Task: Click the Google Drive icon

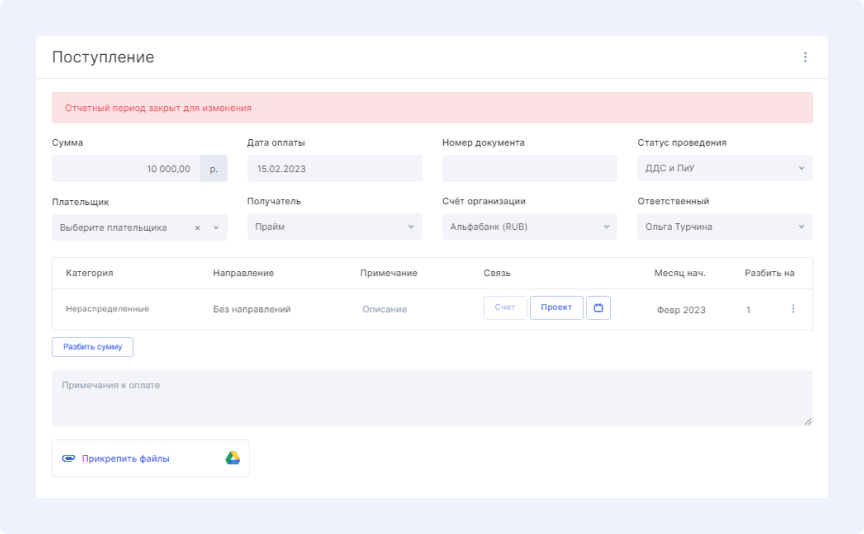Action: (x=232, y=458)
